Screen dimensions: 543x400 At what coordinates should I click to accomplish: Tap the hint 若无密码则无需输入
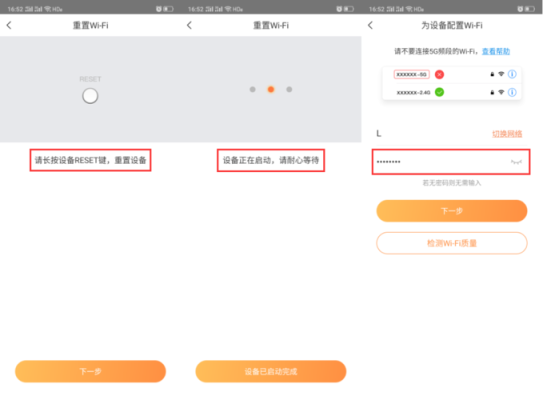click(x=452, y=183)
